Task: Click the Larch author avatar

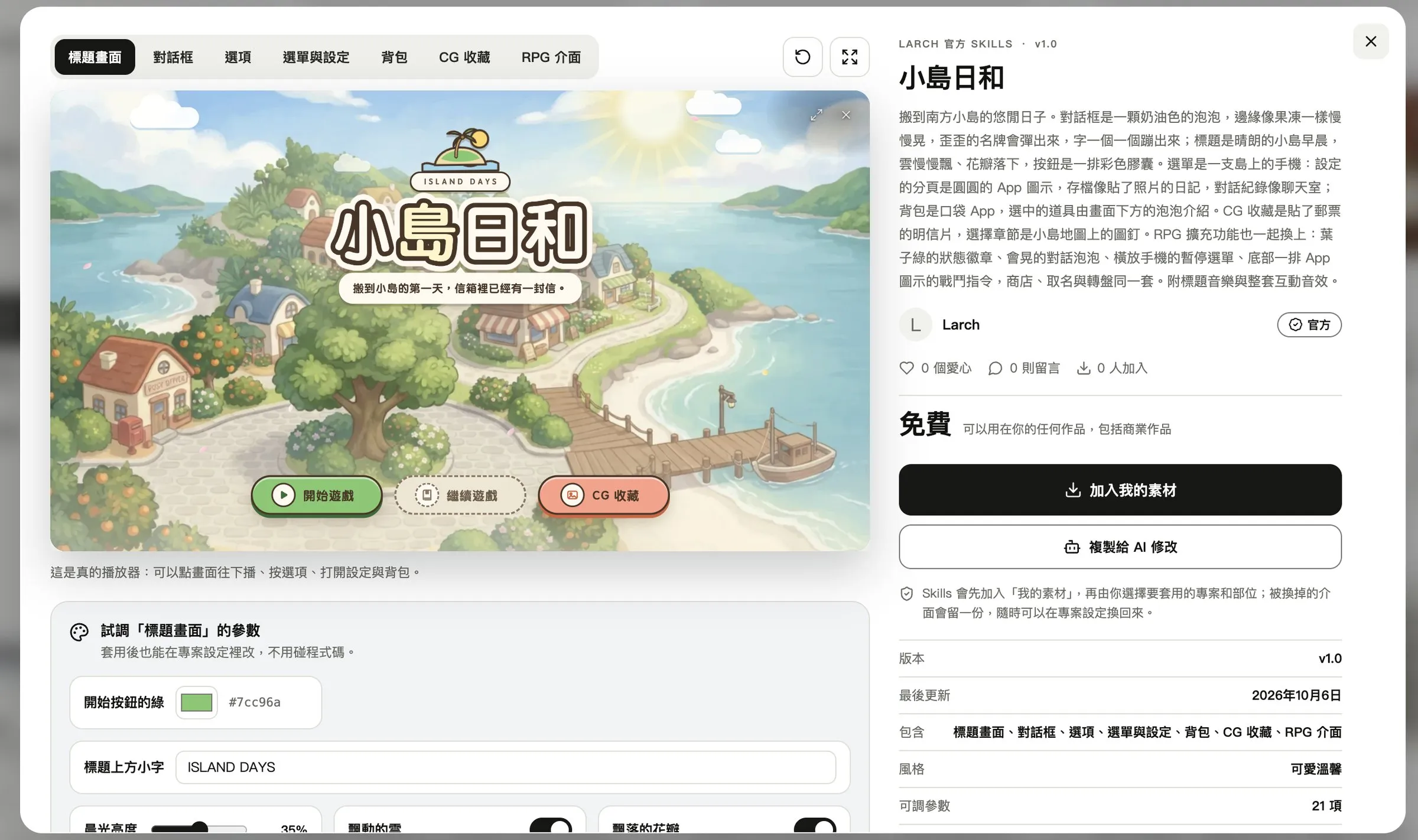Action: pyautogui.click(x=915, y=325)
